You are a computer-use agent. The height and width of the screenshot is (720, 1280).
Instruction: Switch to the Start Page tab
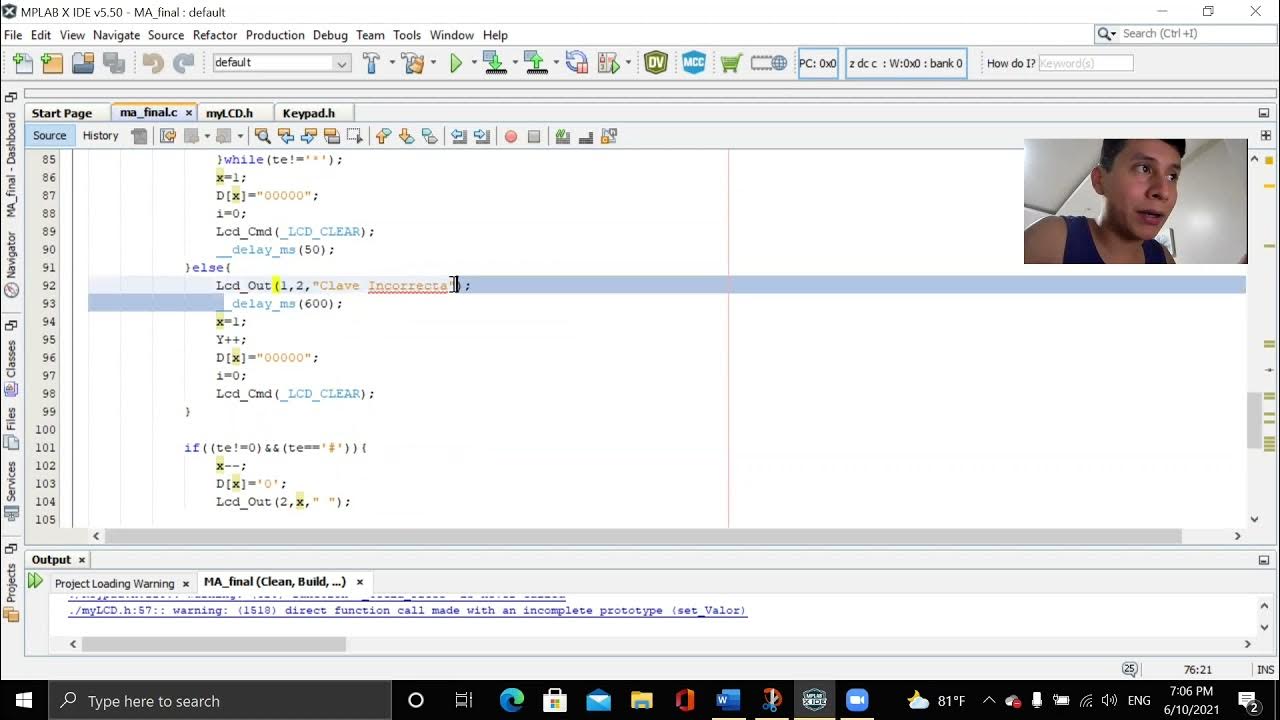click(x=61, y=113)
